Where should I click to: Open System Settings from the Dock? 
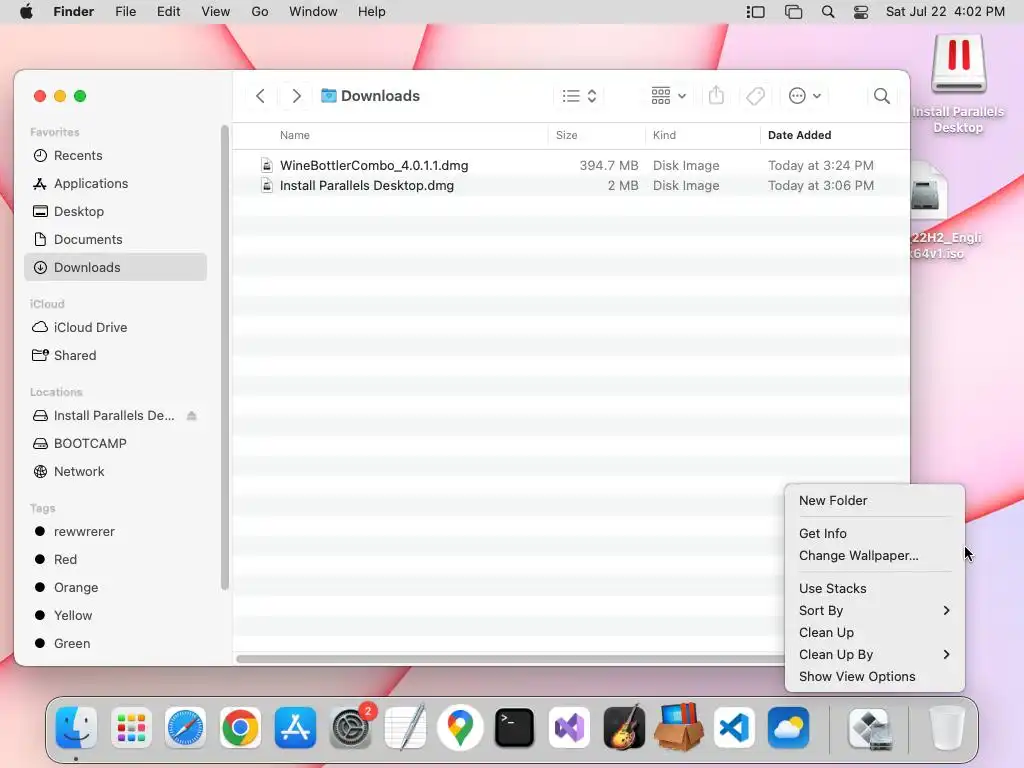pyautogui.click(x=351, y=728)
